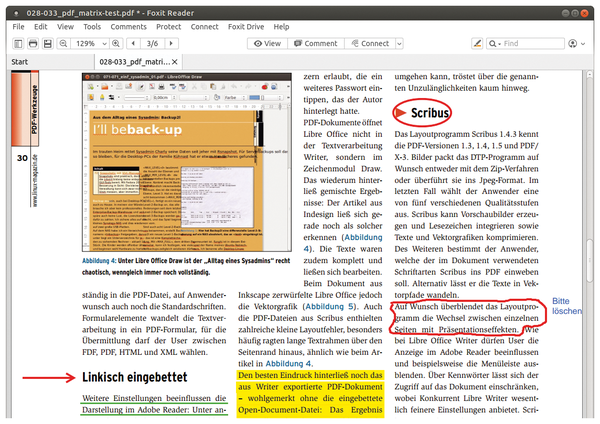Open the Foxit Drive menu
This screenshot has height=424, width=600.
point(246,27)
